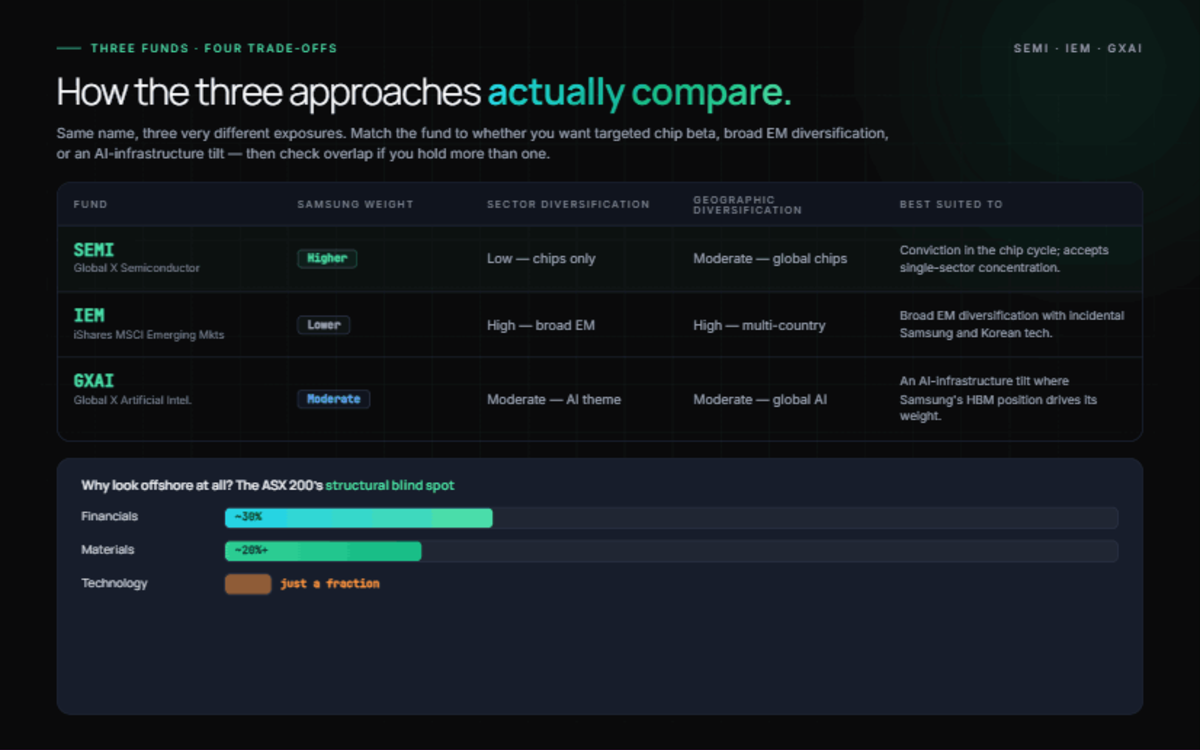
Task: Click 'structural blind spot' highlighted text
Action: (390, 485)
